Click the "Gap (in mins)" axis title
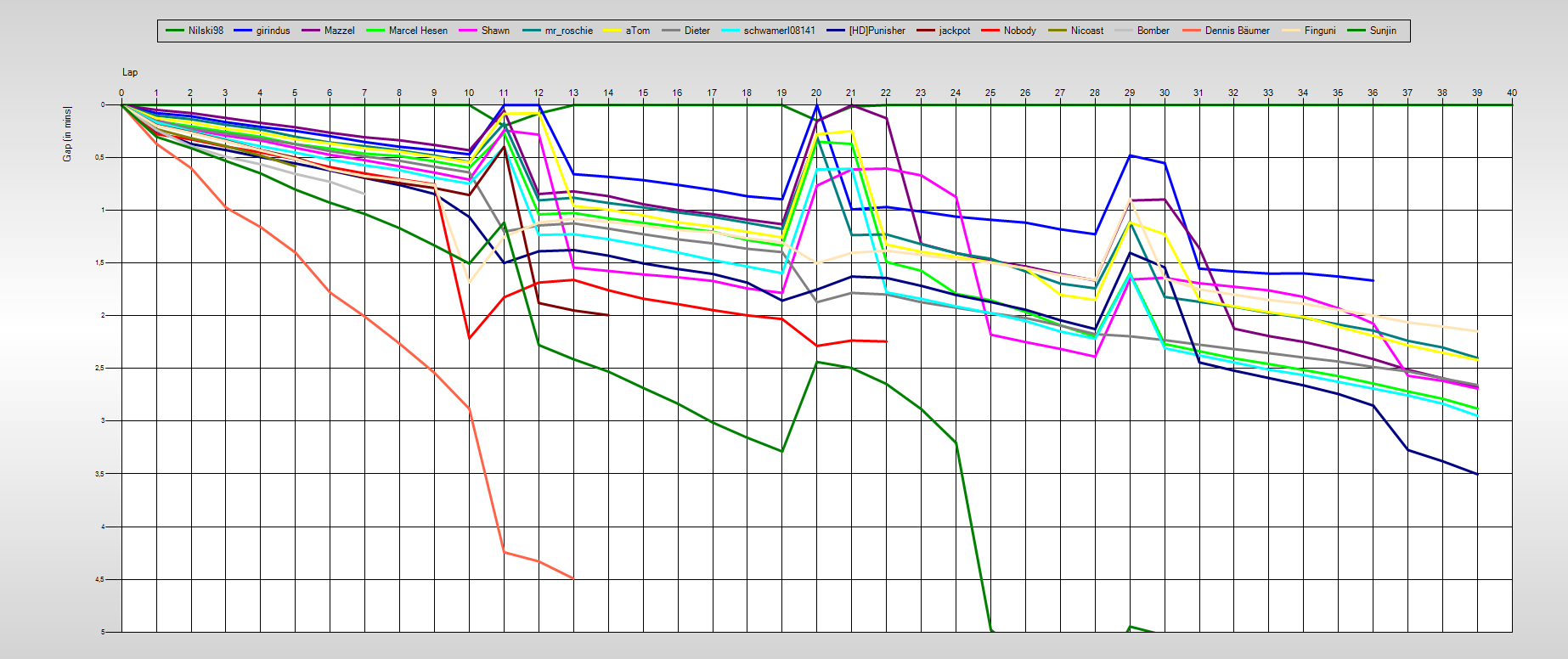1568x659 pixels. pos(67,134)
